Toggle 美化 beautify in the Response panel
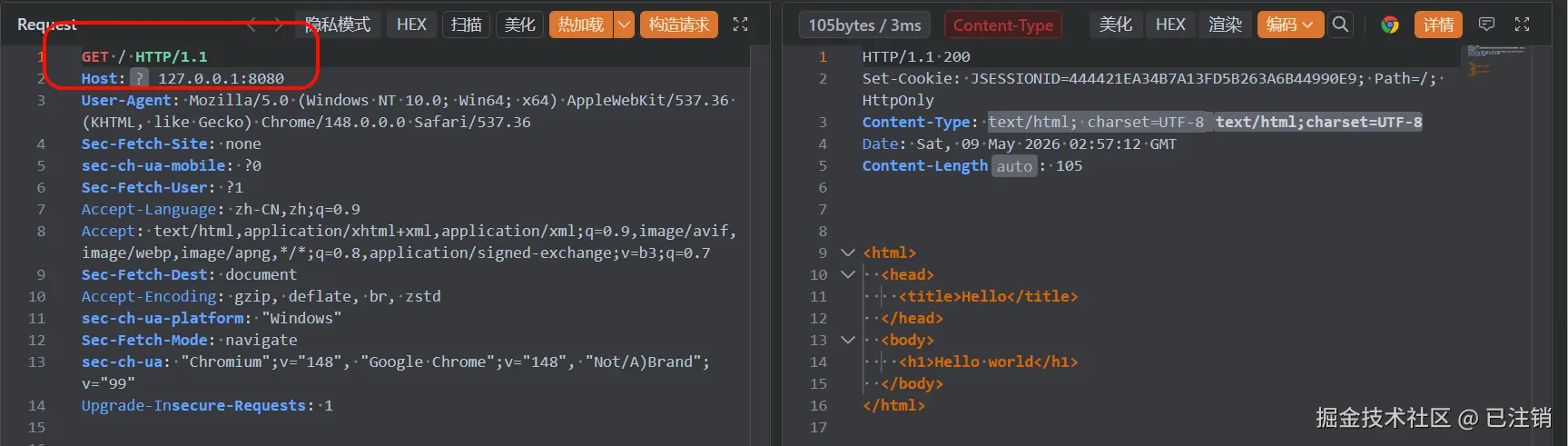The image size is (1568, 446). (x=1116, y=25)
